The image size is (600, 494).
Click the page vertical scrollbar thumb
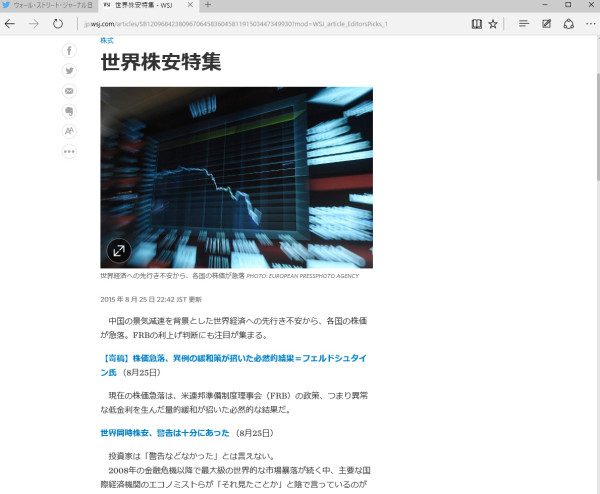[x=597, y=126]
